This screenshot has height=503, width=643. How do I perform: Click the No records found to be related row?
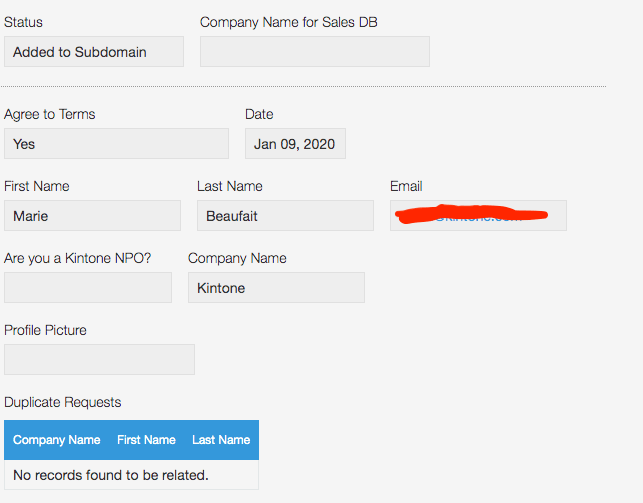point(111,475)
